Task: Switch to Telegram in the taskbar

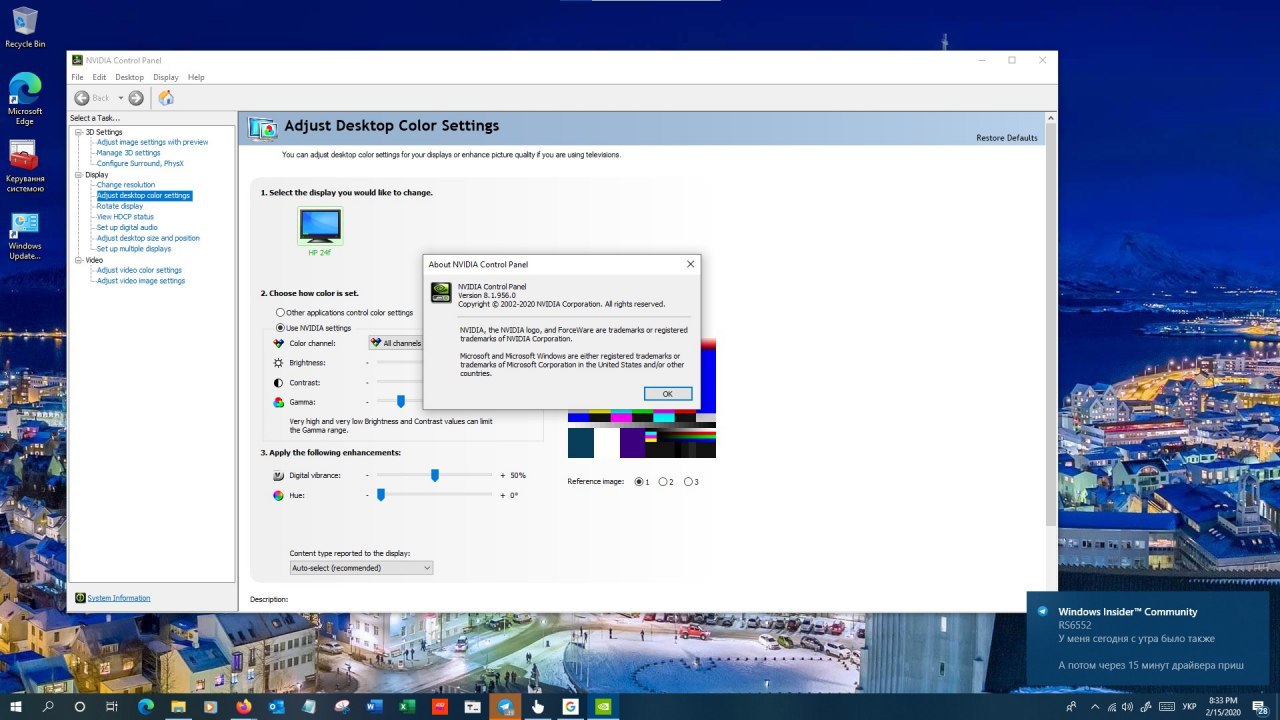Action: tap(506, 706)
